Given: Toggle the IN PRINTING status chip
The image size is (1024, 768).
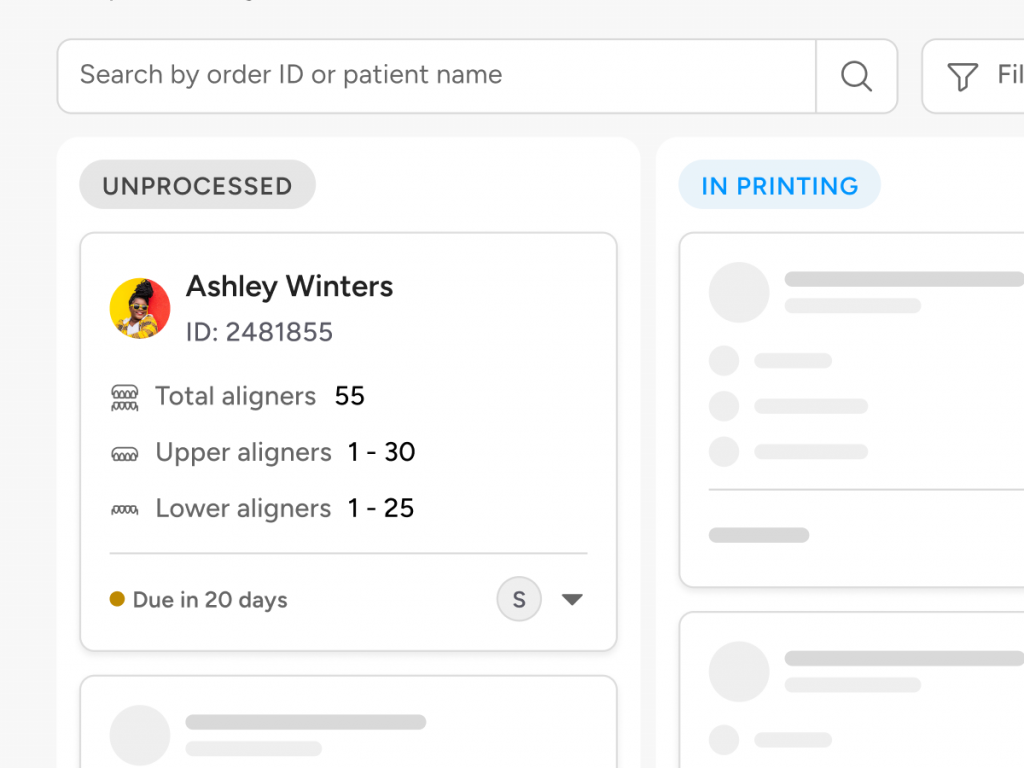Looking at the screenshot, I should pyautogui.click(x=779, y=185).
